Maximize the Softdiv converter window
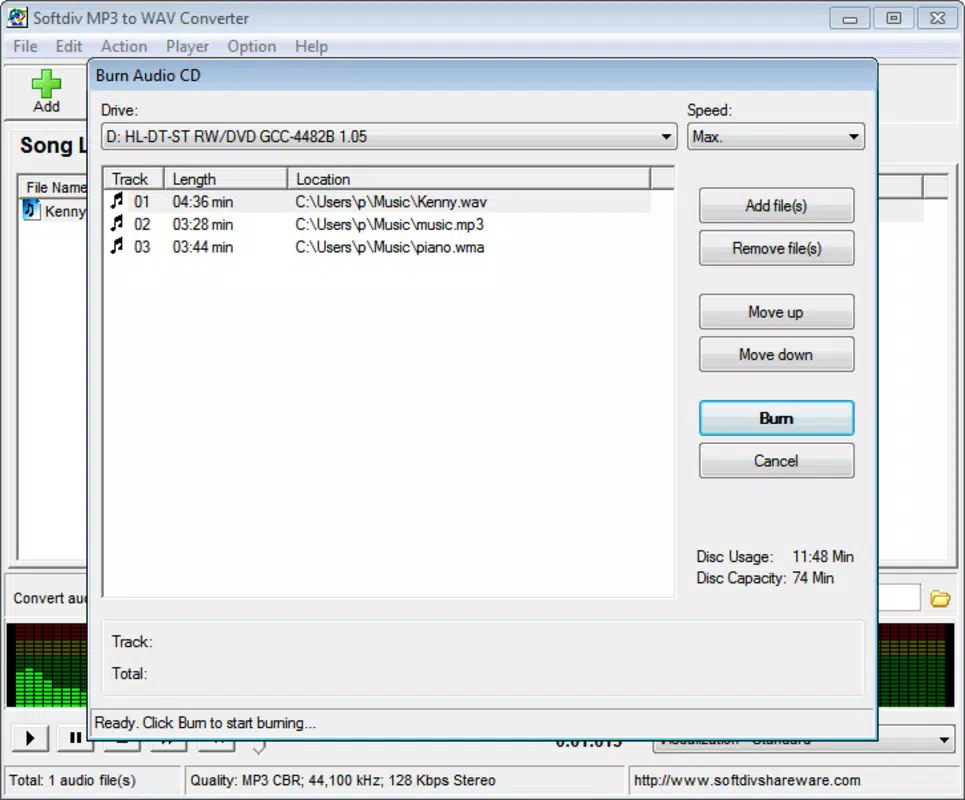Image resolution: width=965 pixels, height=800 pixels. pyautogui.click(x=893, y=18)
